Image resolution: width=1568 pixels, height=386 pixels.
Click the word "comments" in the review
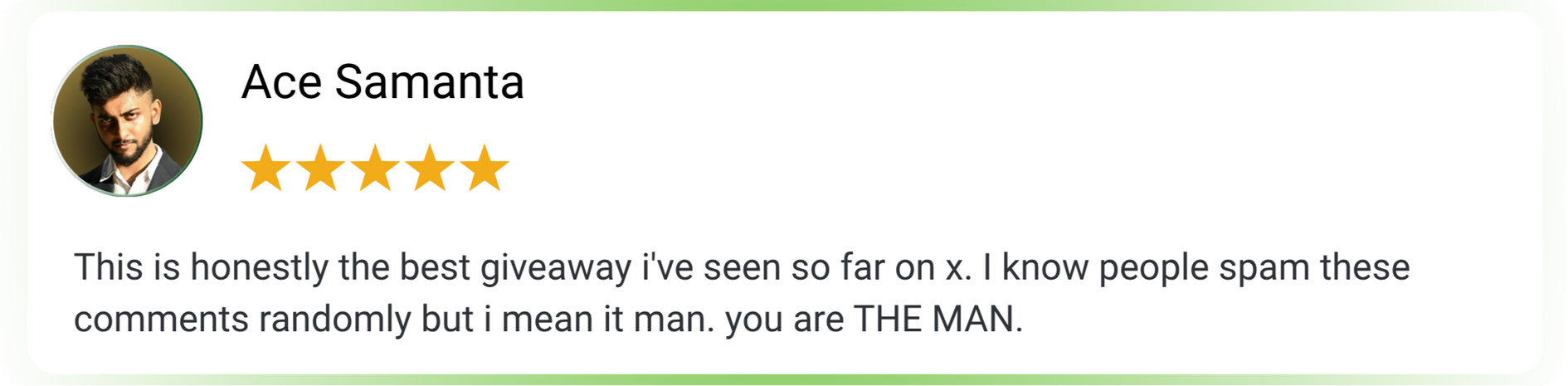click(161, 320)
